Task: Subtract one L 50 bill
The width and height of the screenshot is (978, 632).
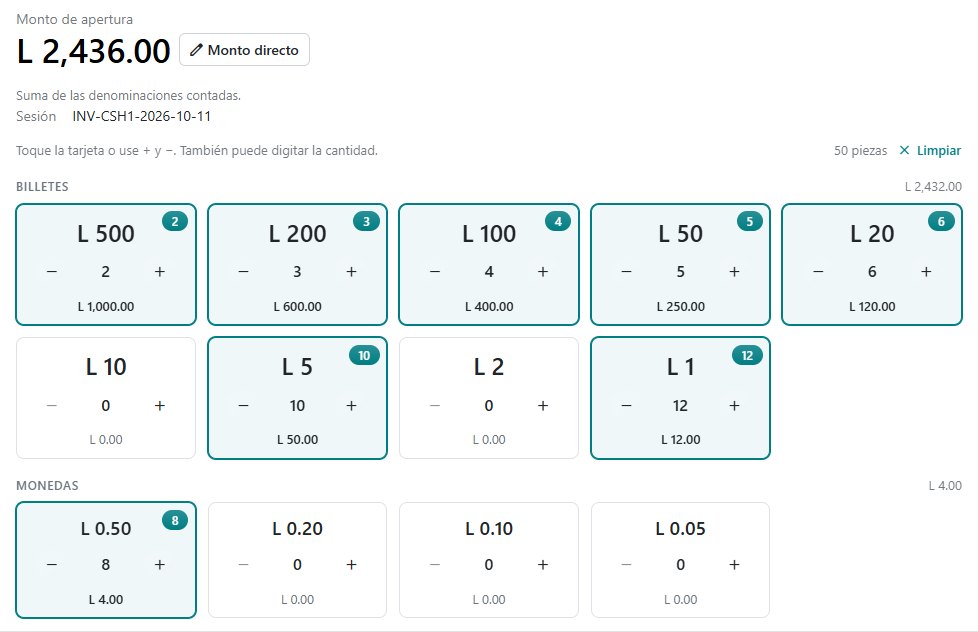Action: click(626, 271)
